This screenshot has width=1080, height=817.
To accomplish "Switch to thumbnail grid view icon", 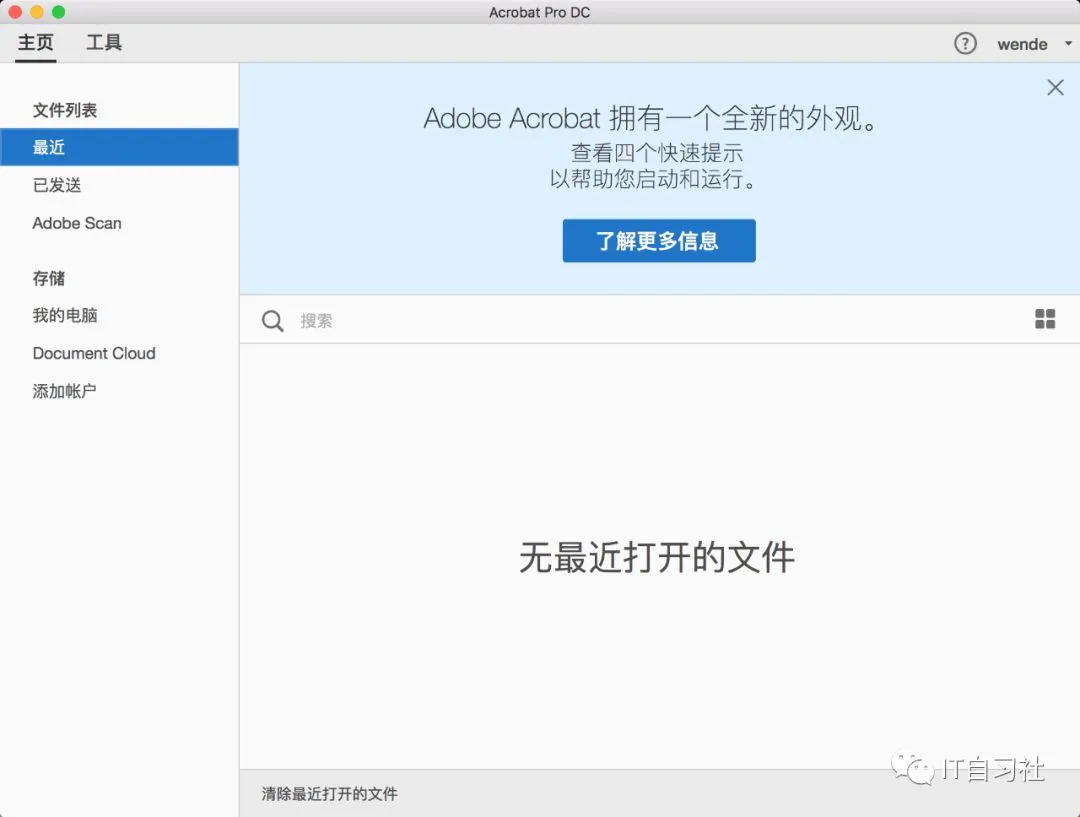I will coord(1045,319).
